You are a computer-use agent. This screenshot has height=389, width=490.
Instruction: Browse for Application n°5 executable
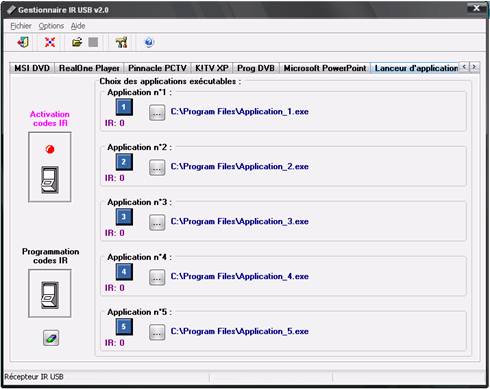(x=157, y=332)
